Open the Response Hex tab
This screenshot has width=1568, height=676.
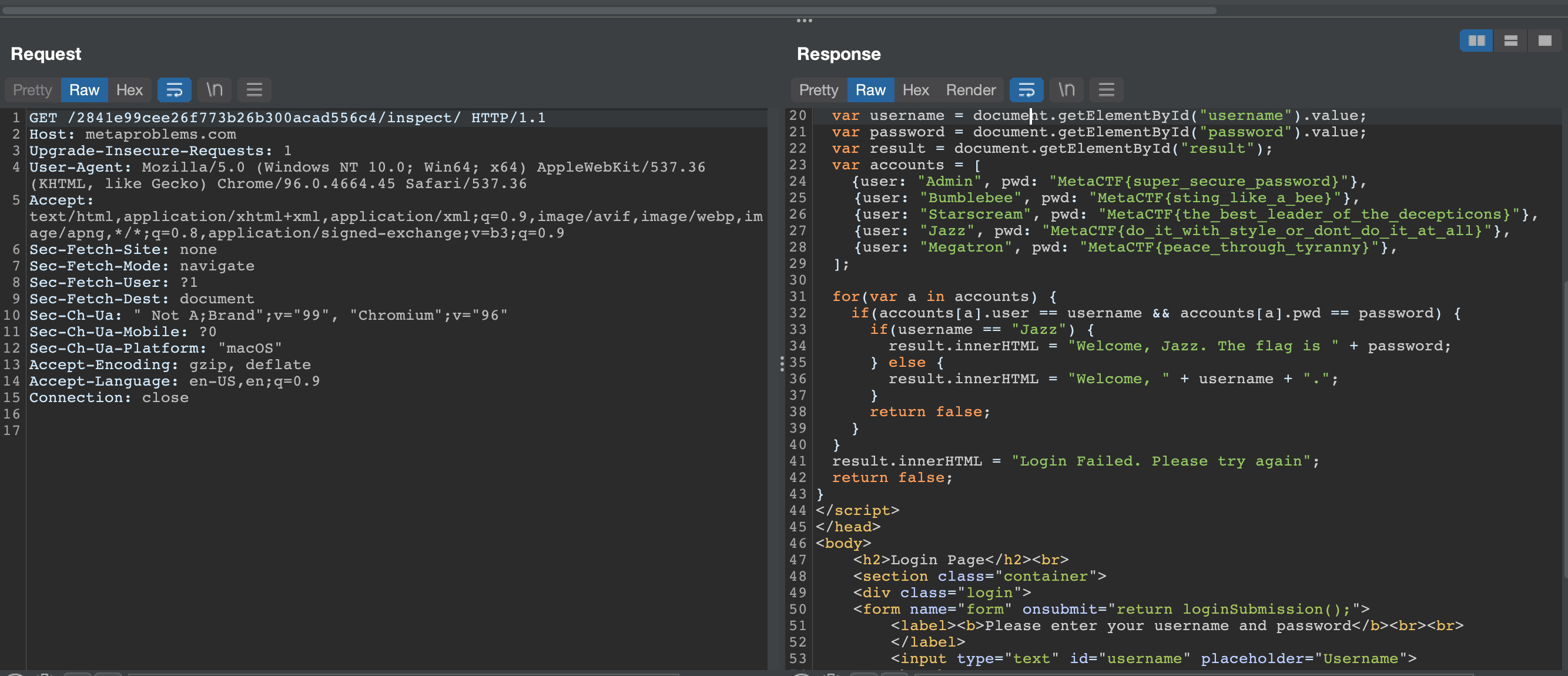[x=916, y=90]
